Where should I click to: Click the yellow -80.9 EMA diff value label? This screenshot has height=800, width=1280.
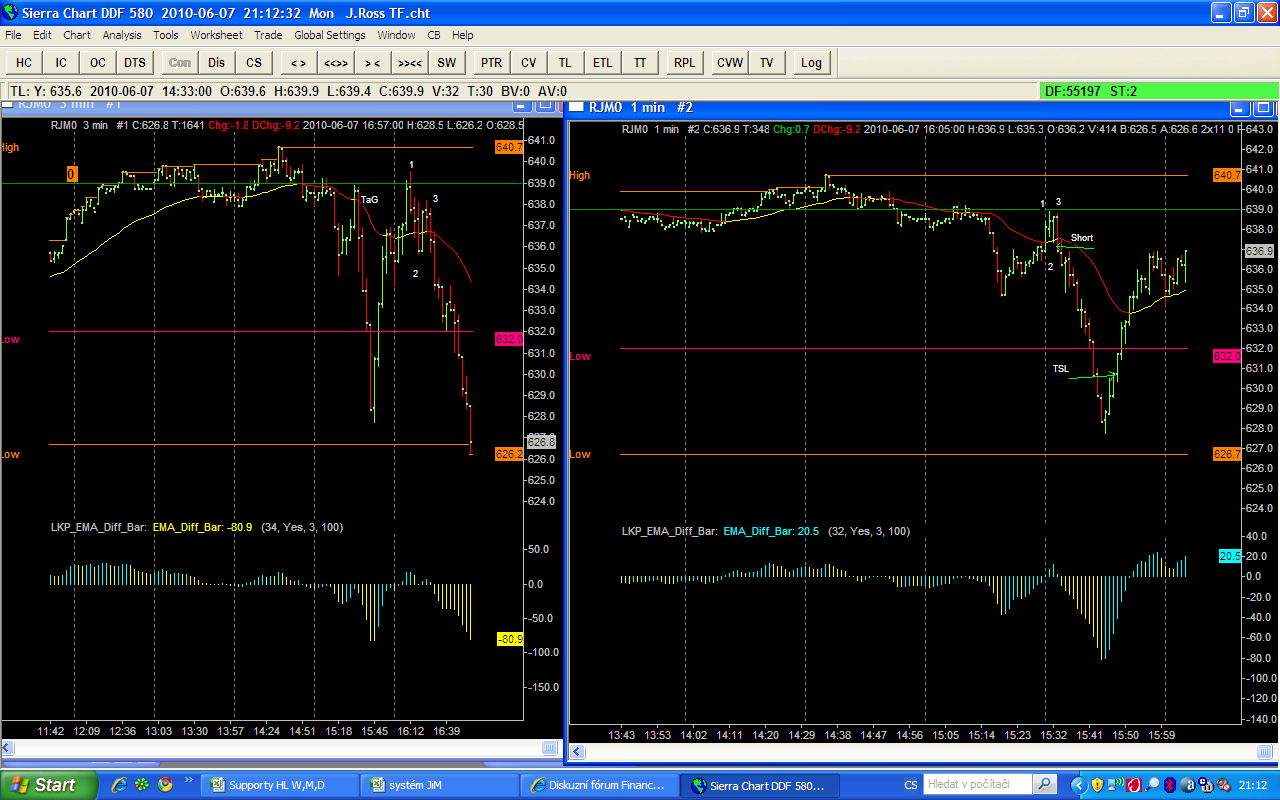coord(509,638)
